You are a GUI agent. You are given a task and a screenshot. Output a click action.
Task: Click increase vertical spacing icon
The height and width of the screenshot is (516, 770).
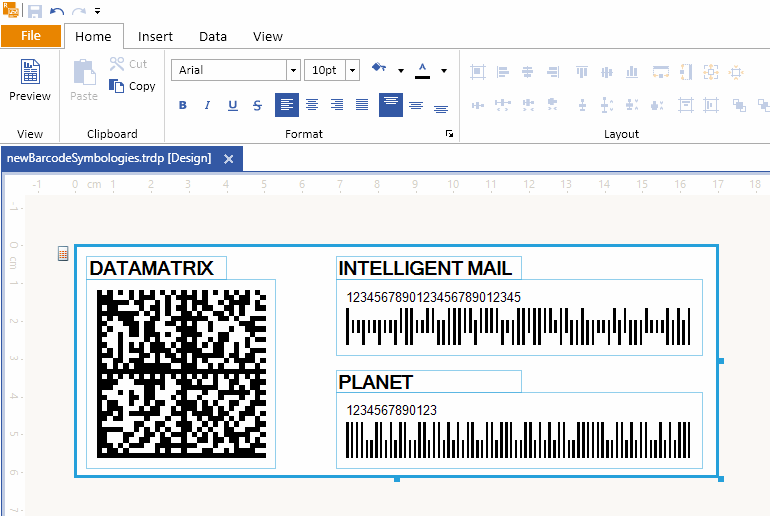tap(607, 105)
